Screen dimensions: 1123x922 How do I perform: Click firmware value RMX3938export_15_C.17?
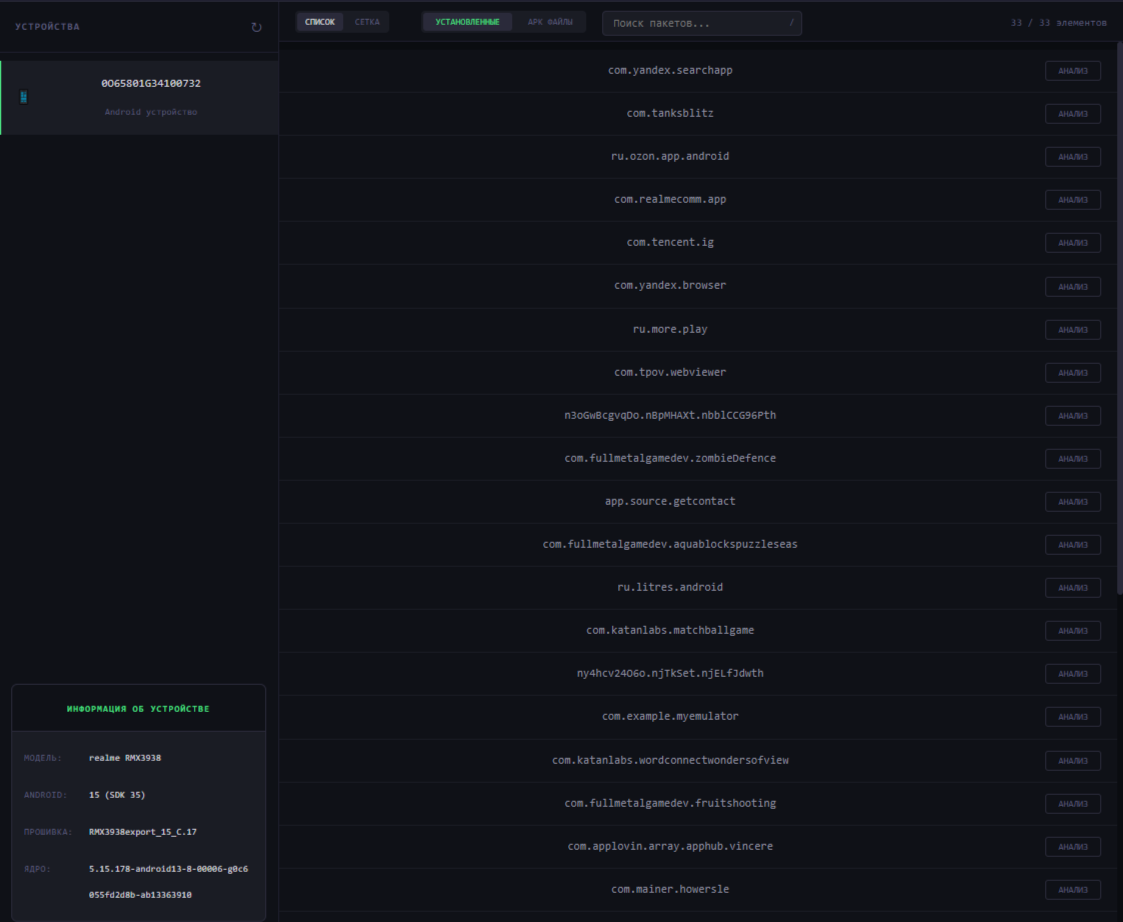pyautogui.click(x=143, y=832)
